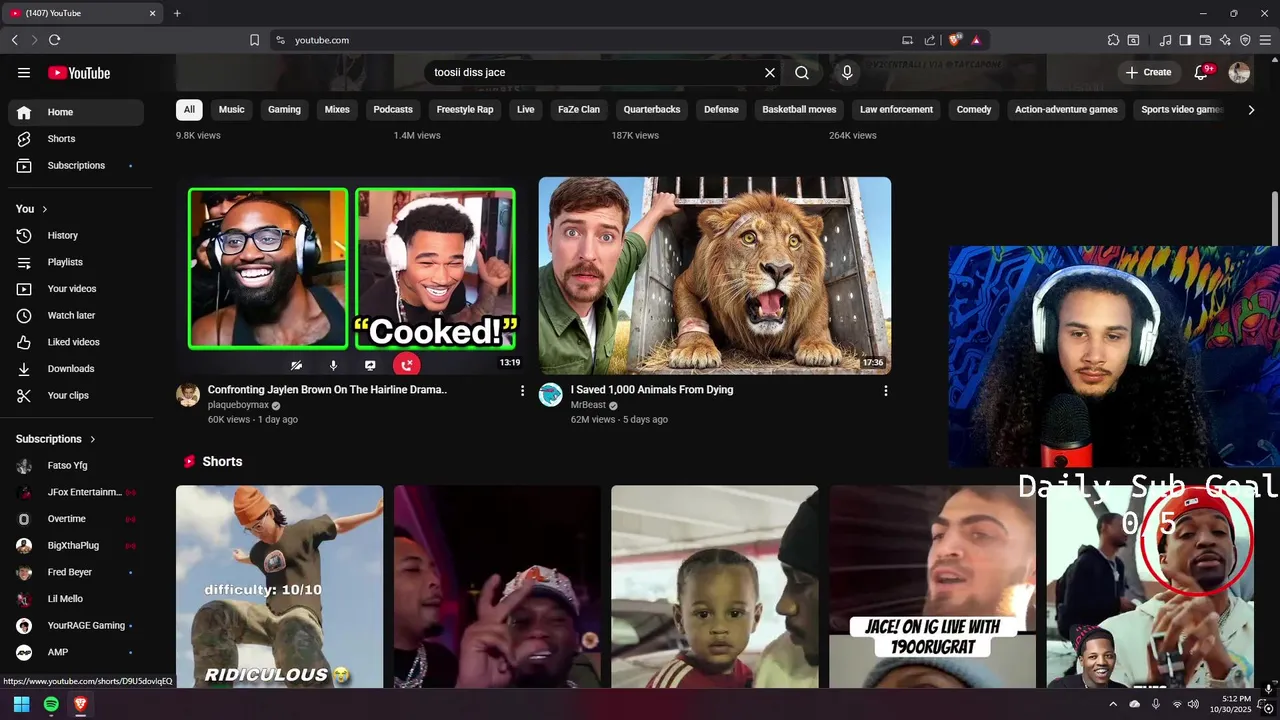Click the Create button
The height and width of the screenshot is (720, 1280).
pyautogui.click(x=1148, y=72)
